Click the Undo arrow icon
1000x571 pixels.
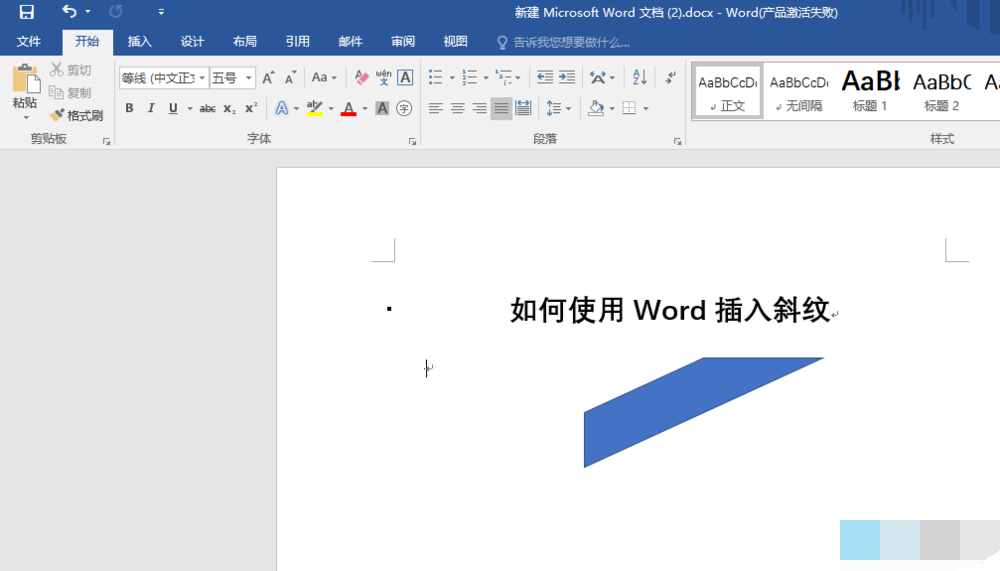coord(69,12)
